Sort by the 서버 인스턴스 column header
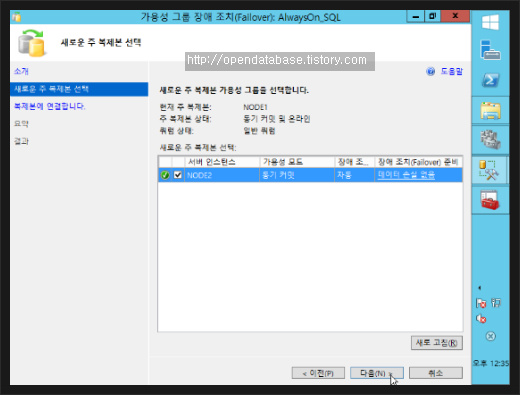This screenshot has width=520, height=395. point(222,162)
